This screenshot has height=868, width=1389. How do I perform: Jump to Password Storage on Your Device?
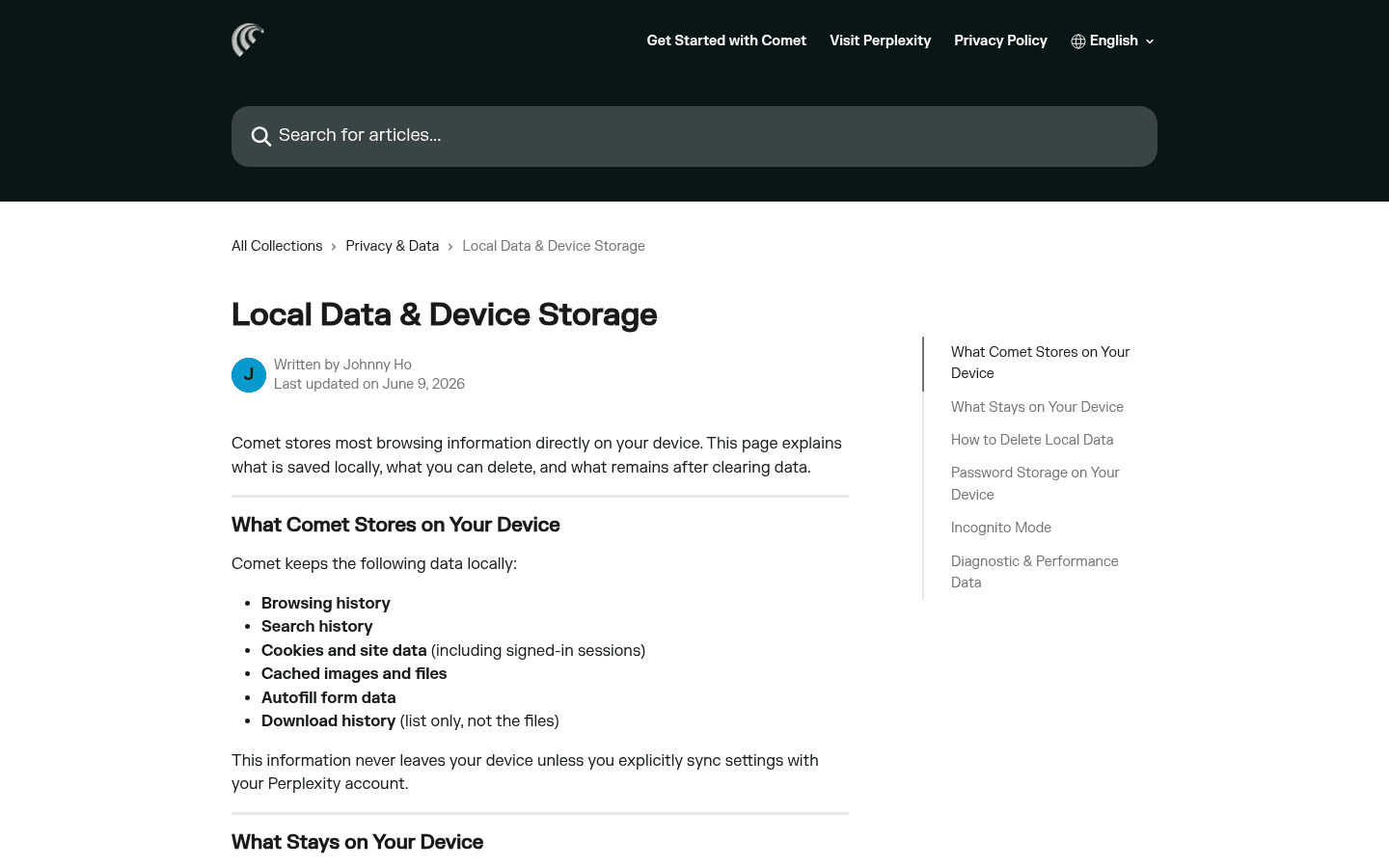1035,483
